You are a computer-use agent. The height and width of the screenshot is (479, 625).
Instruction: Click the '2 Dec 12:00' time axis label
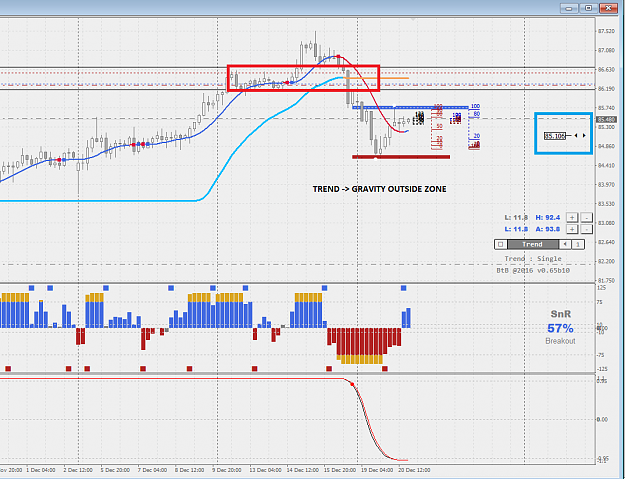click(78, 470)
